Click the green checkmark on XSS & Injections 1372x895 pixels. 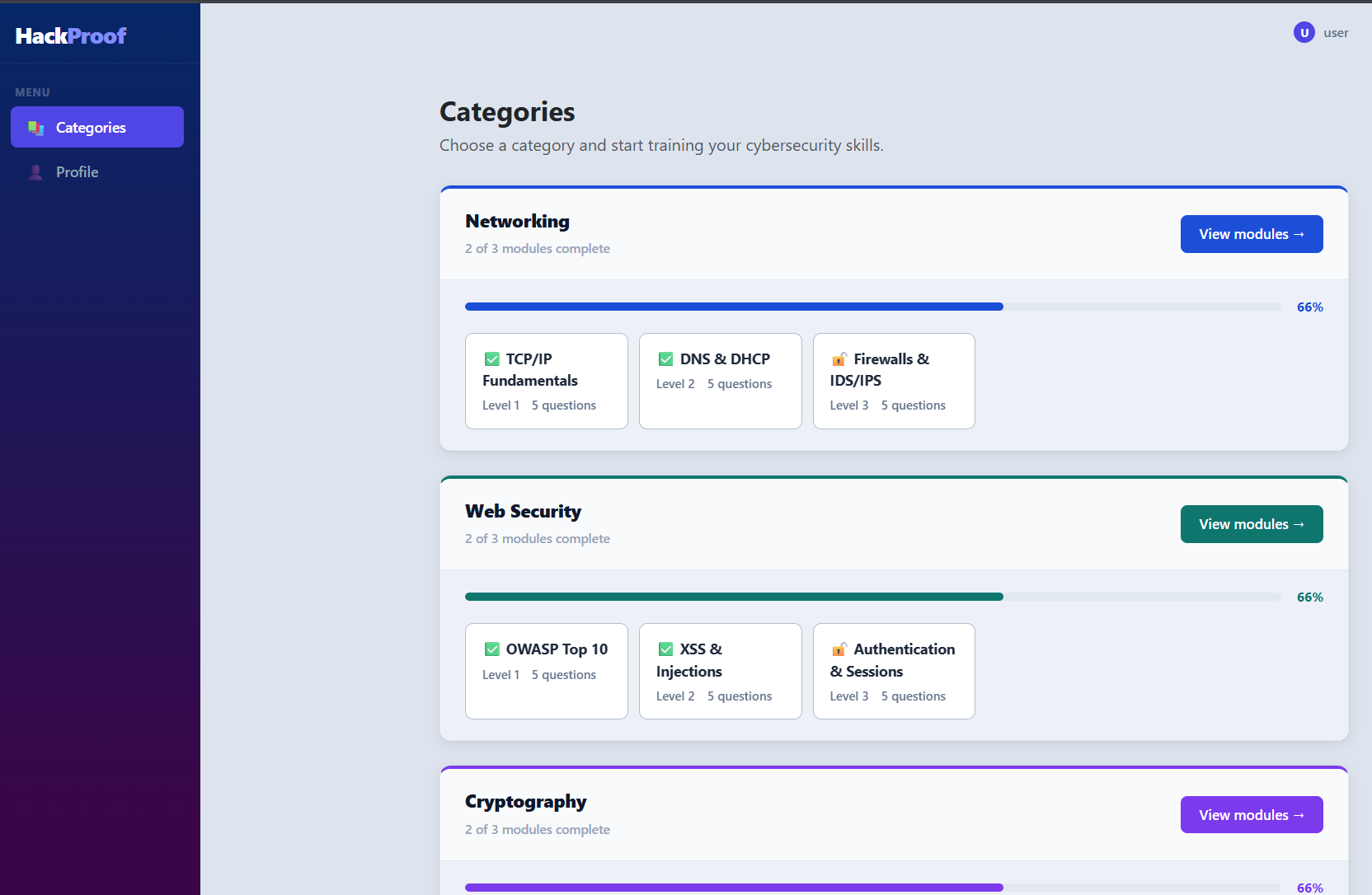[665, 649]
